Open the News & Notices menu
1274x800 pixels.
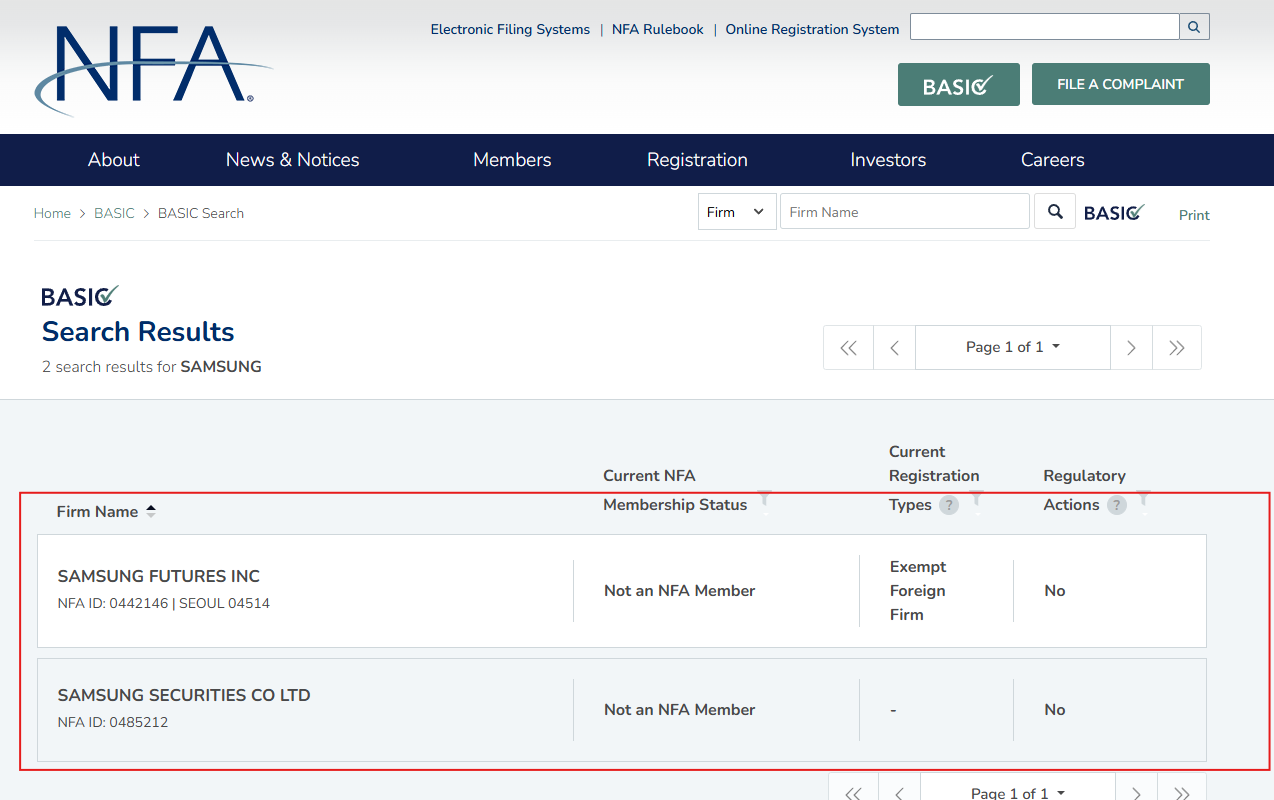[x=292, y=160]
